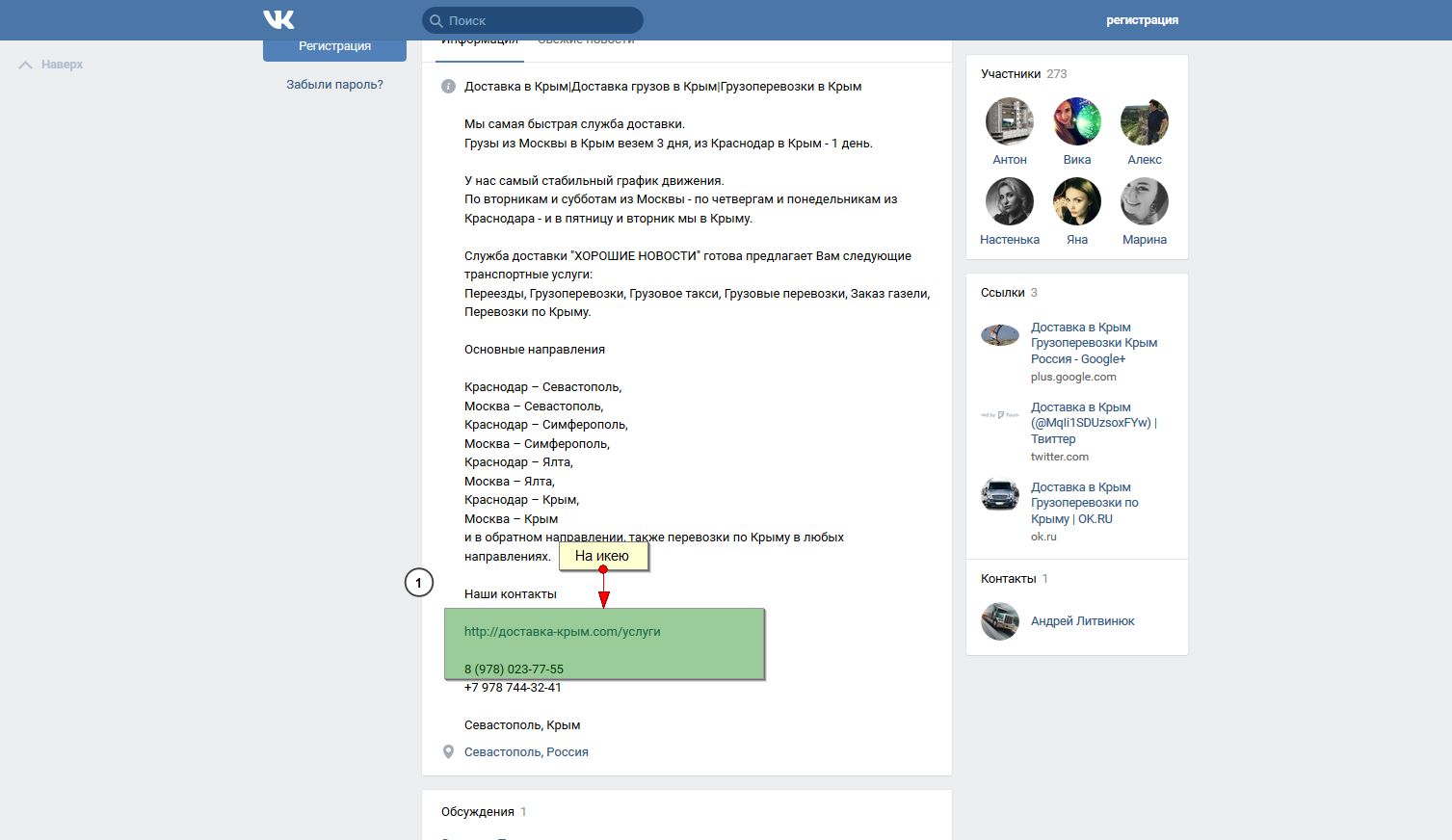Click the text Наши контакты
The image size is (1452, 840).
click(511, 594)
